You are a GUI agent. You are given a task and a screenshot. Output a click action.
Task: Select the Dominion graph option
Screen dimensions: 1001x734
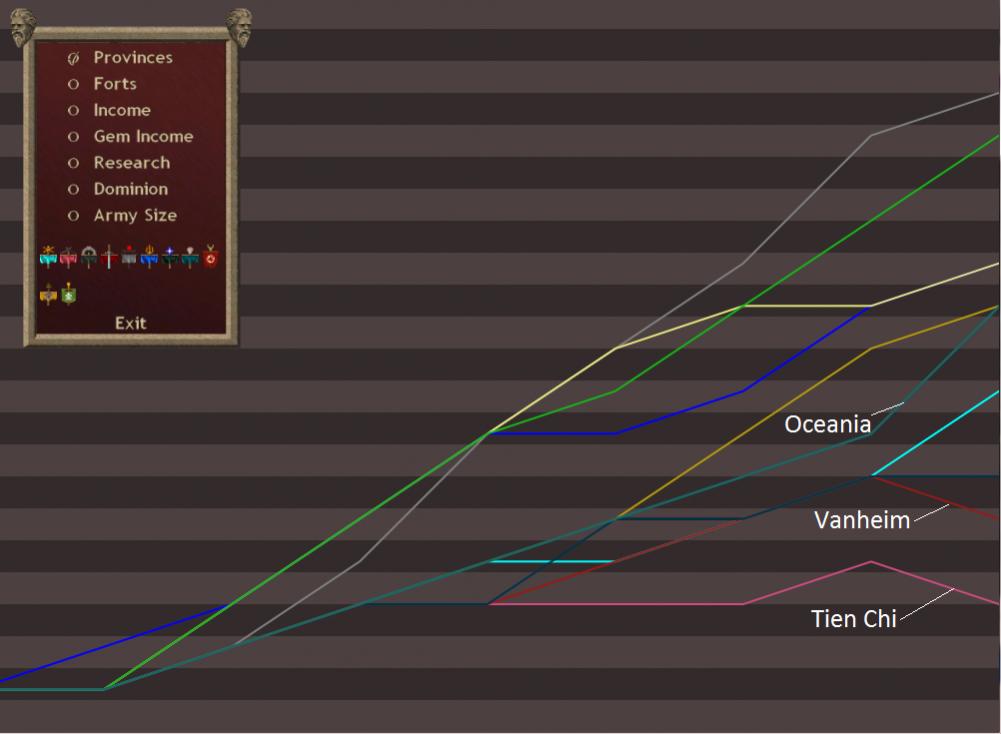[73, 189]
